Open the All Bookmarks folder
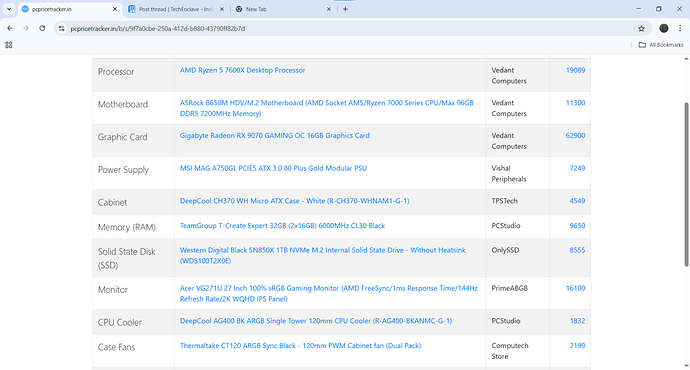The height and width of the screenshot is (370, 690). click(x=661, y=45)
